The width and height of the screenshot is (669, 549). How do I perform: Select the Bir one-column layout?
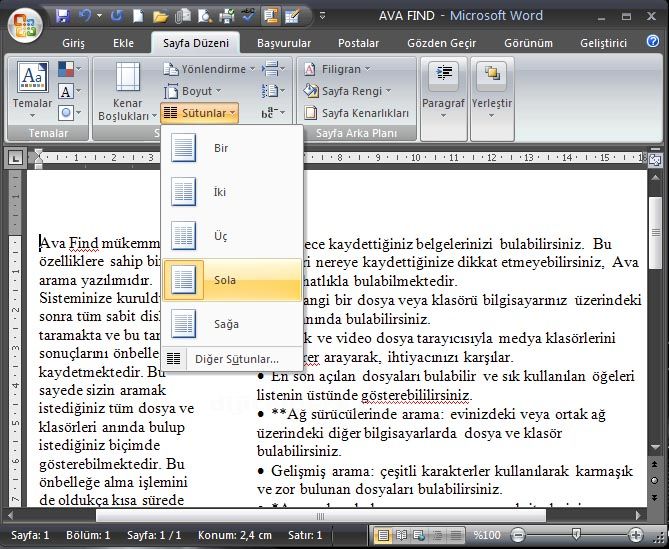(232, 148)
